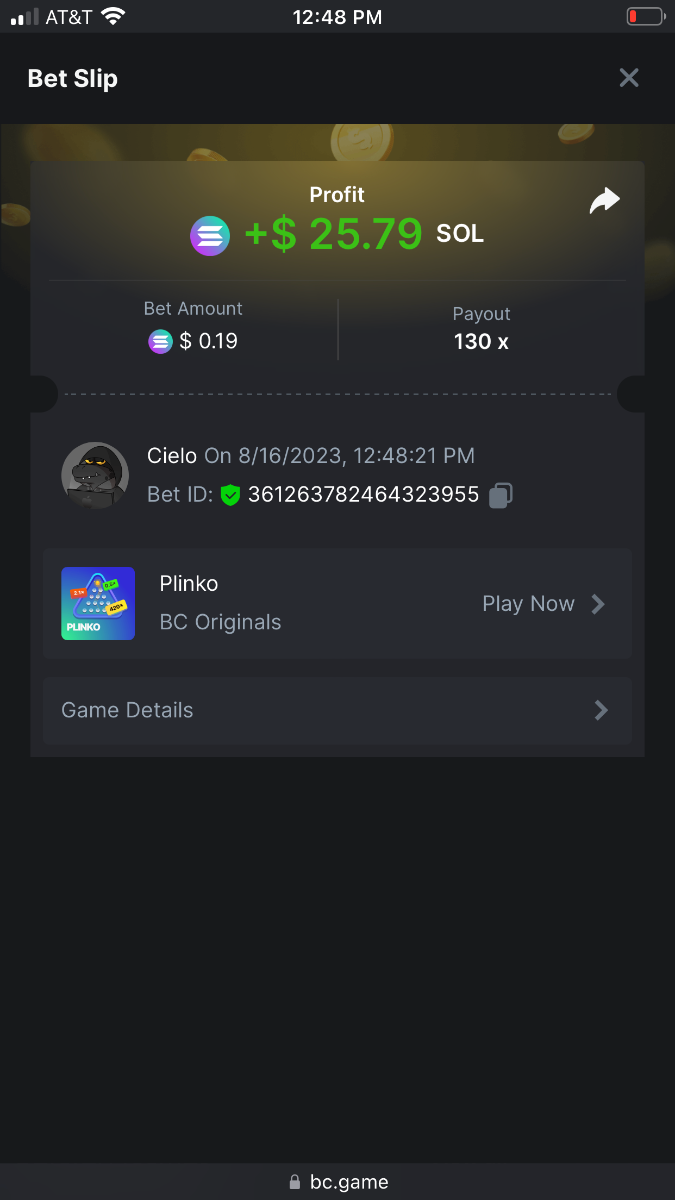
Task: Close the Bet Slip panel
Action: [x=628, y=78]
